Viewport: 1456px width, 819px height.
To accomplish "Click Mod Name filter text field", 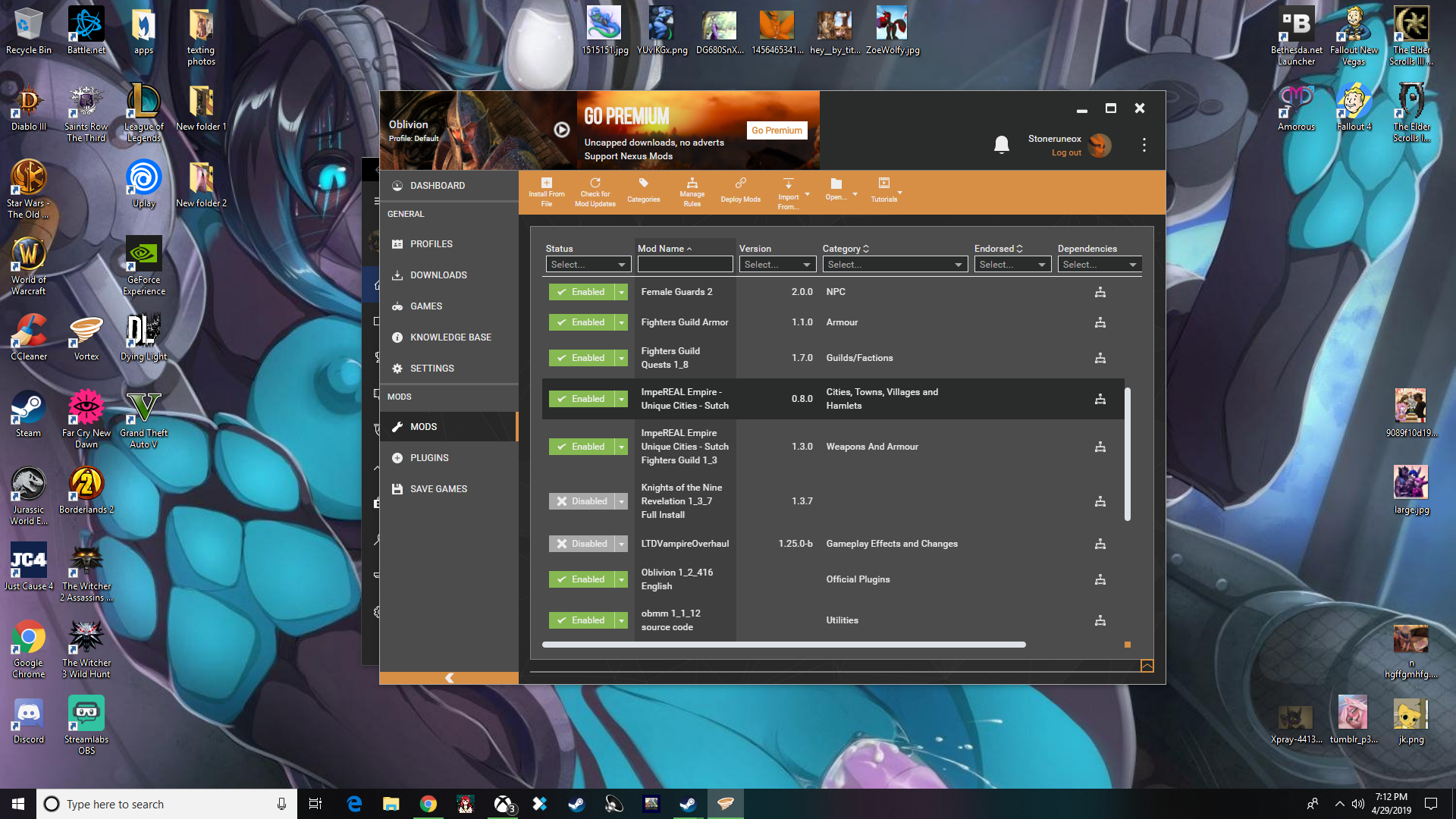I will (685, 265).
